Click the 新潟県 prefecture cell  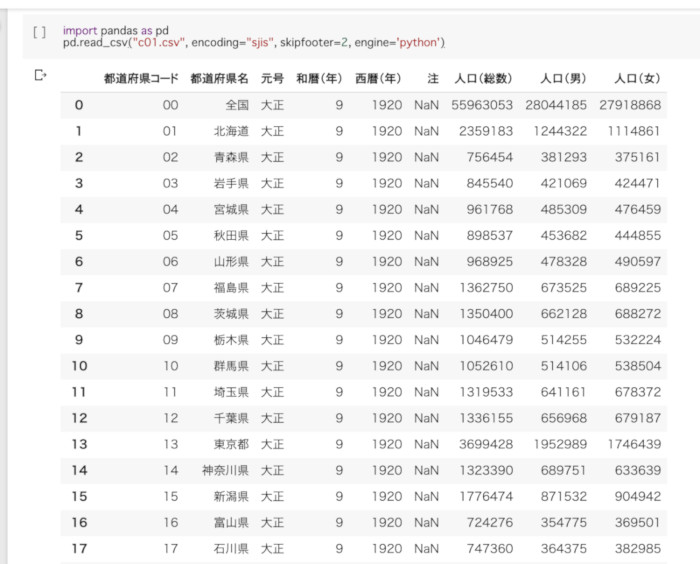pyautogui.click(x=231, y=497)
